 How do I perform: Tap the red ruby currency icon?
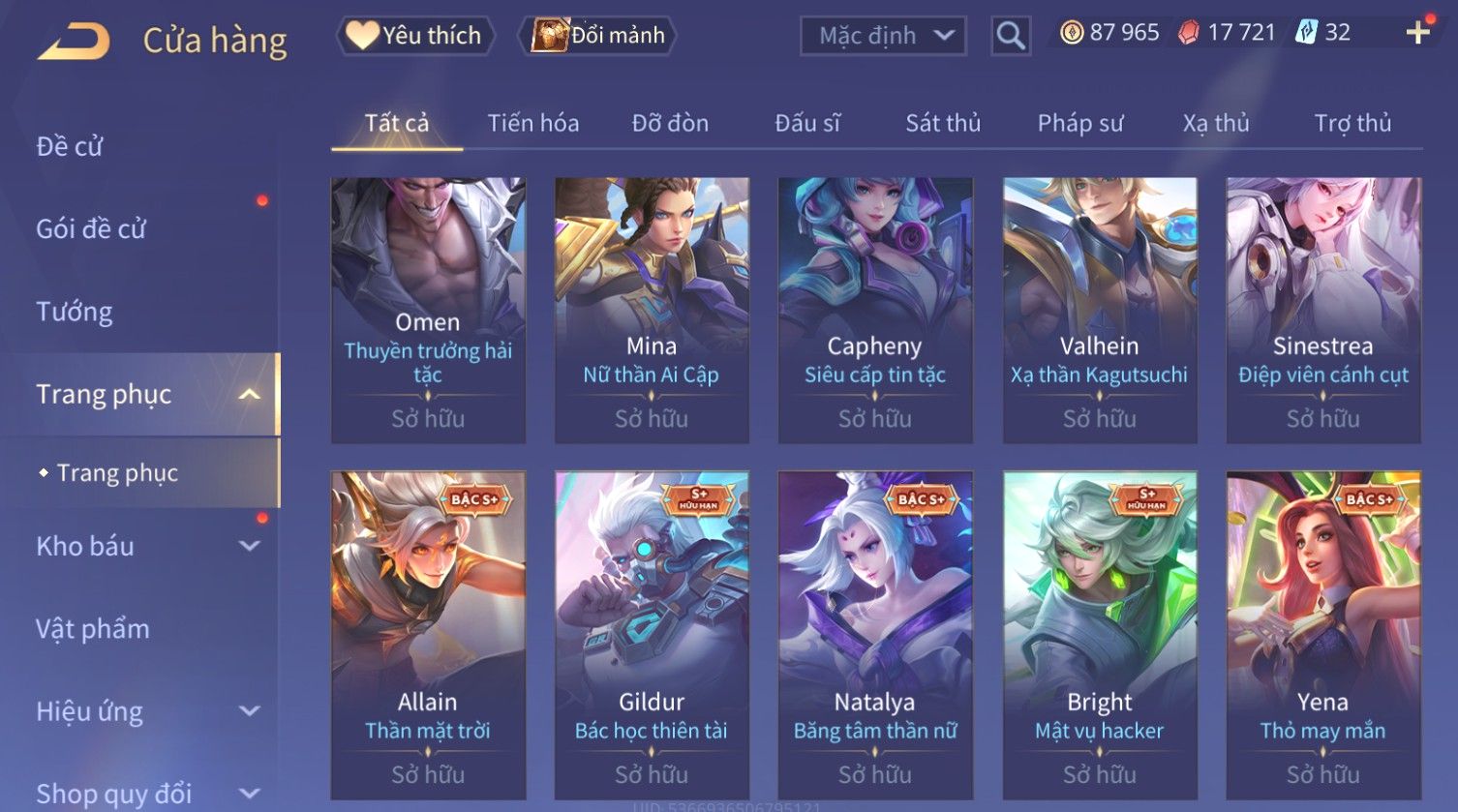1188,33
